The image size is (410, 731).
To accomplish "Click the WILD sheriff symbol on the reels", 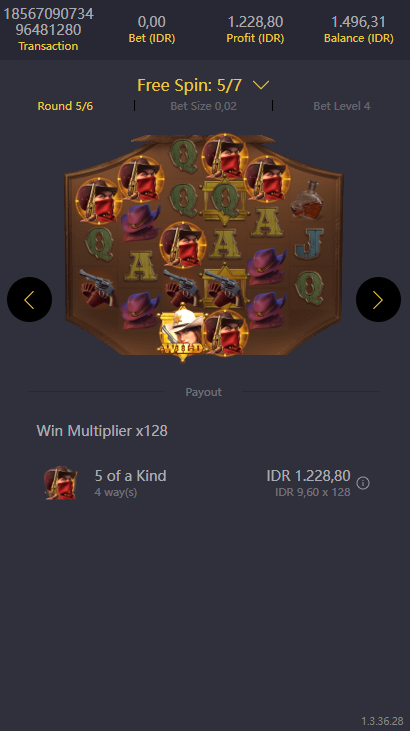I will pos(183,334).
